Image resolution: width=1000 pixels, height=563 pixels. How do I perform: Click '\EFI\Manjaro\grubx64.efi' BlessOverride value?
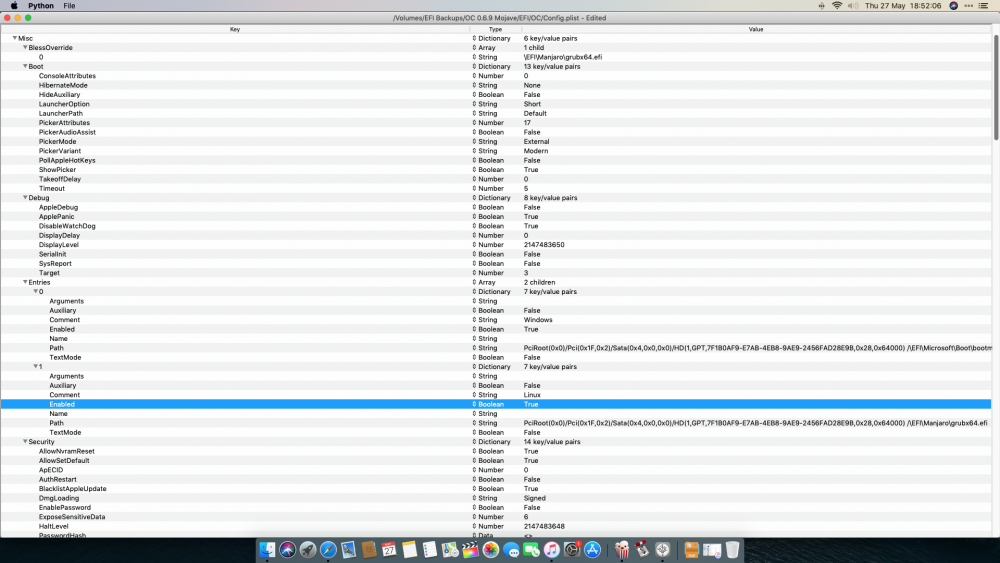[562, 57]
